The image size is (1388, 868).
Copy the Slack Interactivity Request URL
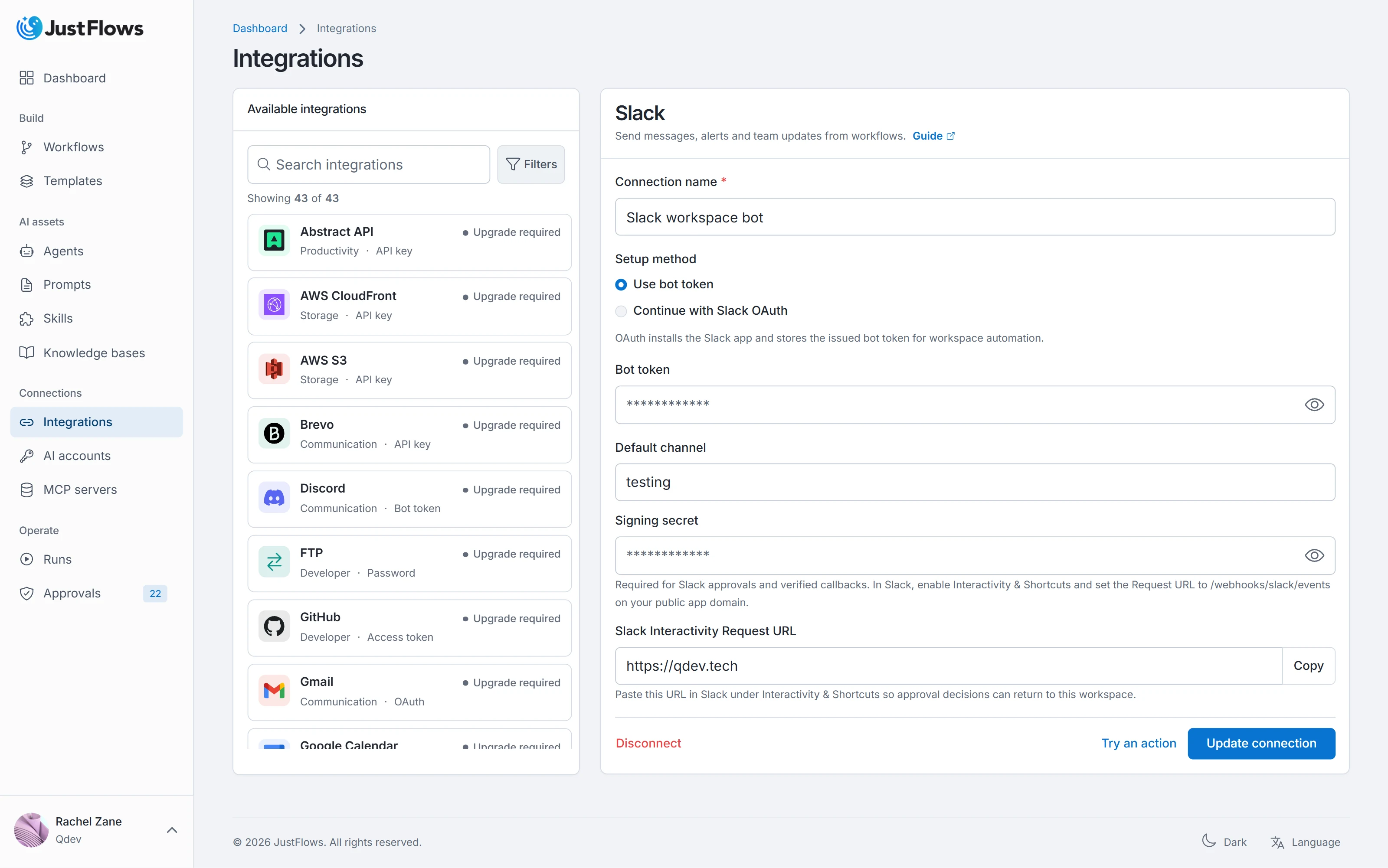1308,666
